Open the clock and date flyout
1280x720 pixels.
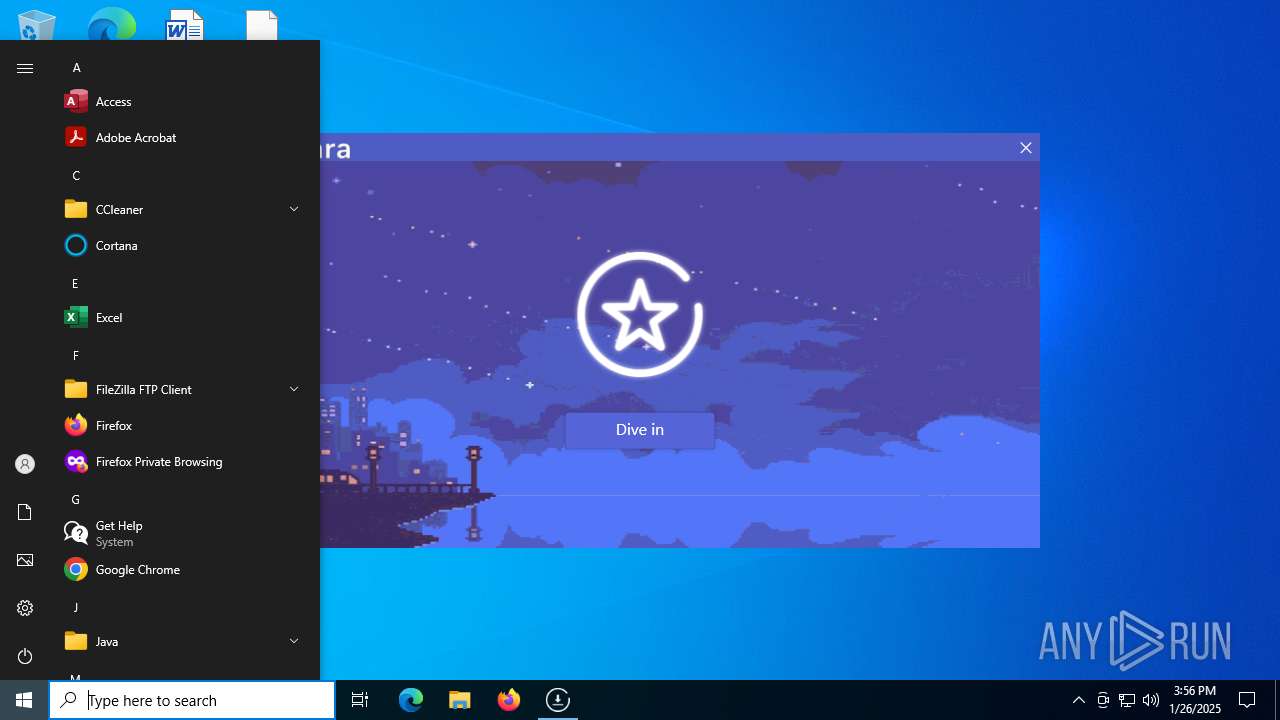pos(1195,700)
